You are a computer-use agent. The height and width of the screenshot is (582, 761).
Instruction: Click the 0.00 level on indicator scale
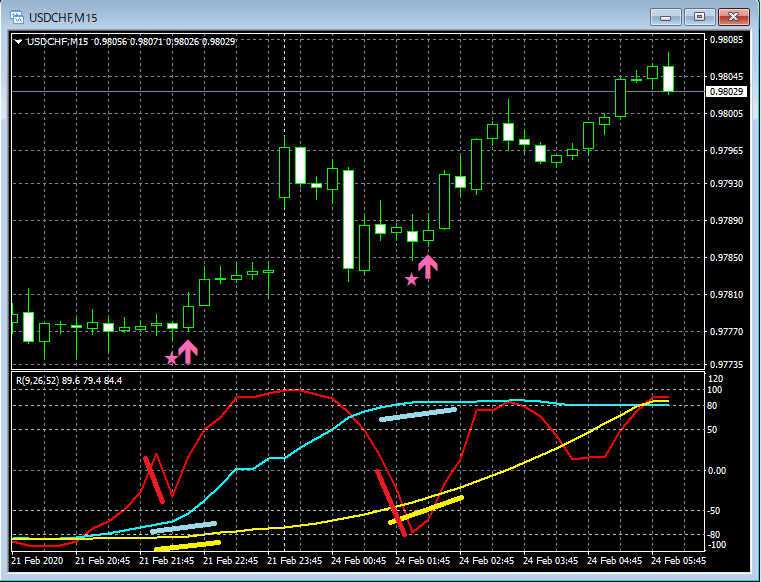(x=717, y=470)
